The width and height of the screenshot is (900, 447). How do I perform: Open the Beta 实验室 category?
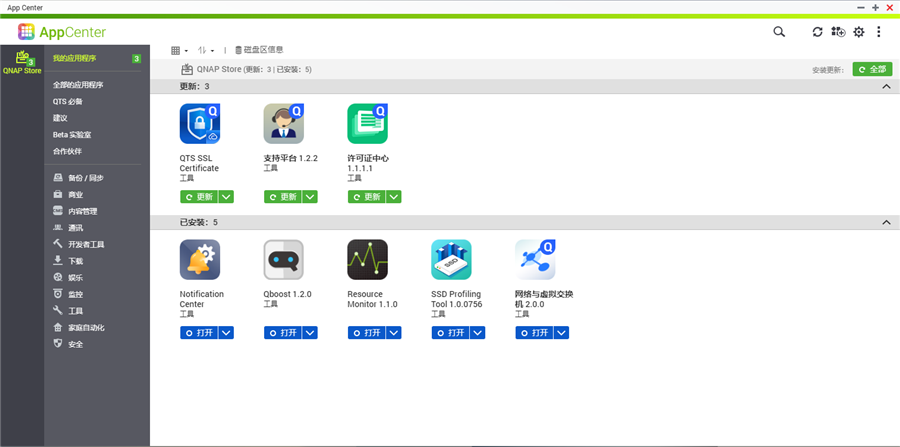pyautogui.click(x=72, y=134)
